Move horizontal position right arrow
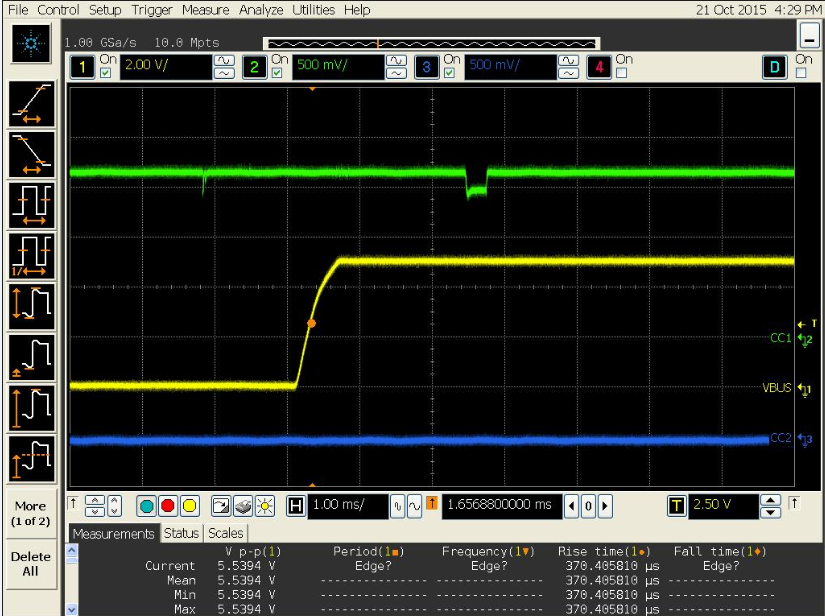 coord(605,506)
